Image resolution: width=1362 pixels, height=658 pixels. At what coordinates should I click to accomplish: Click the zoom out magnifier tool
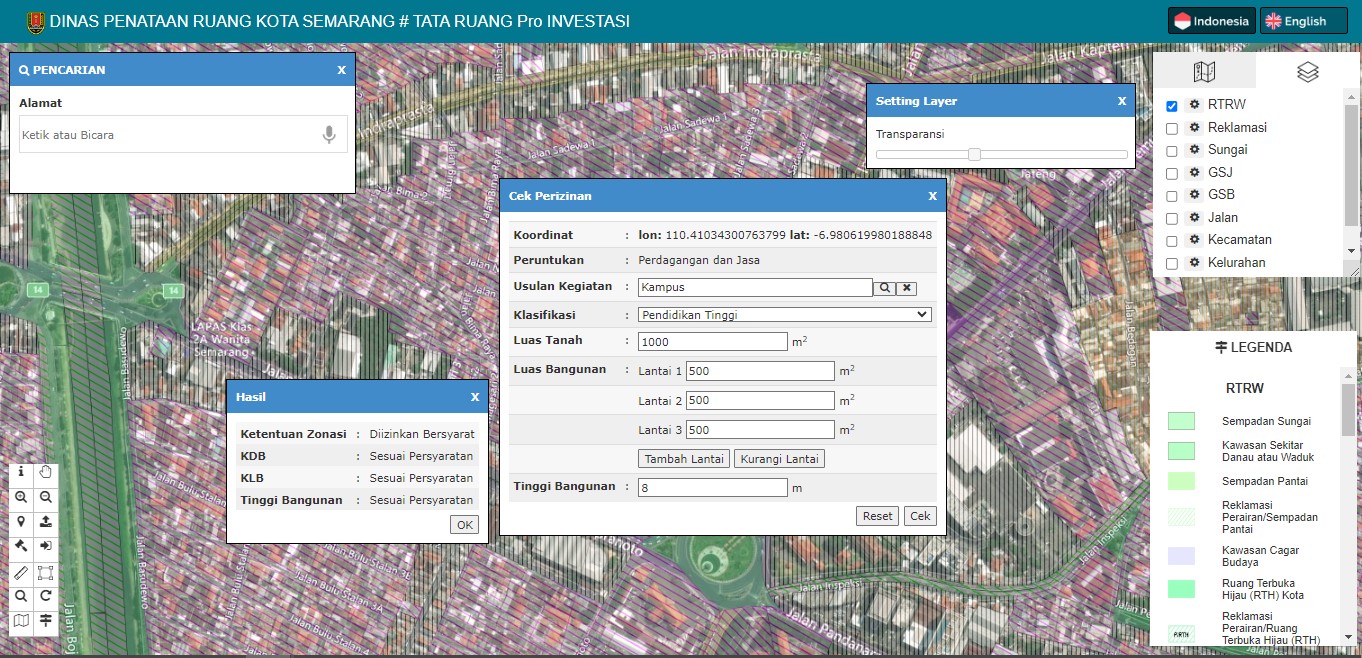46,497
